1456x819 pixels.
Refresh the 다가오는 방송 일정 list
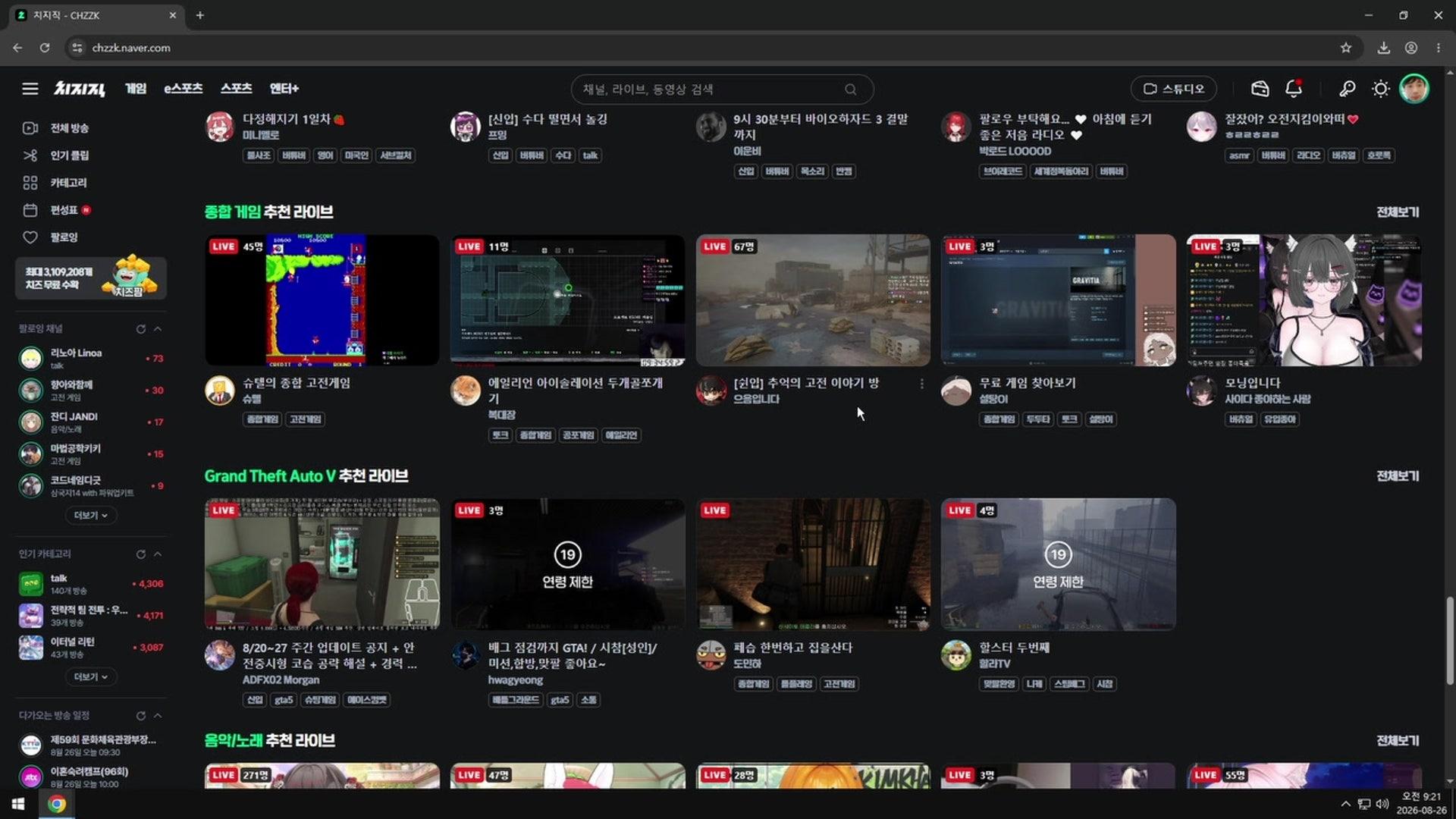tap(140, 716)
